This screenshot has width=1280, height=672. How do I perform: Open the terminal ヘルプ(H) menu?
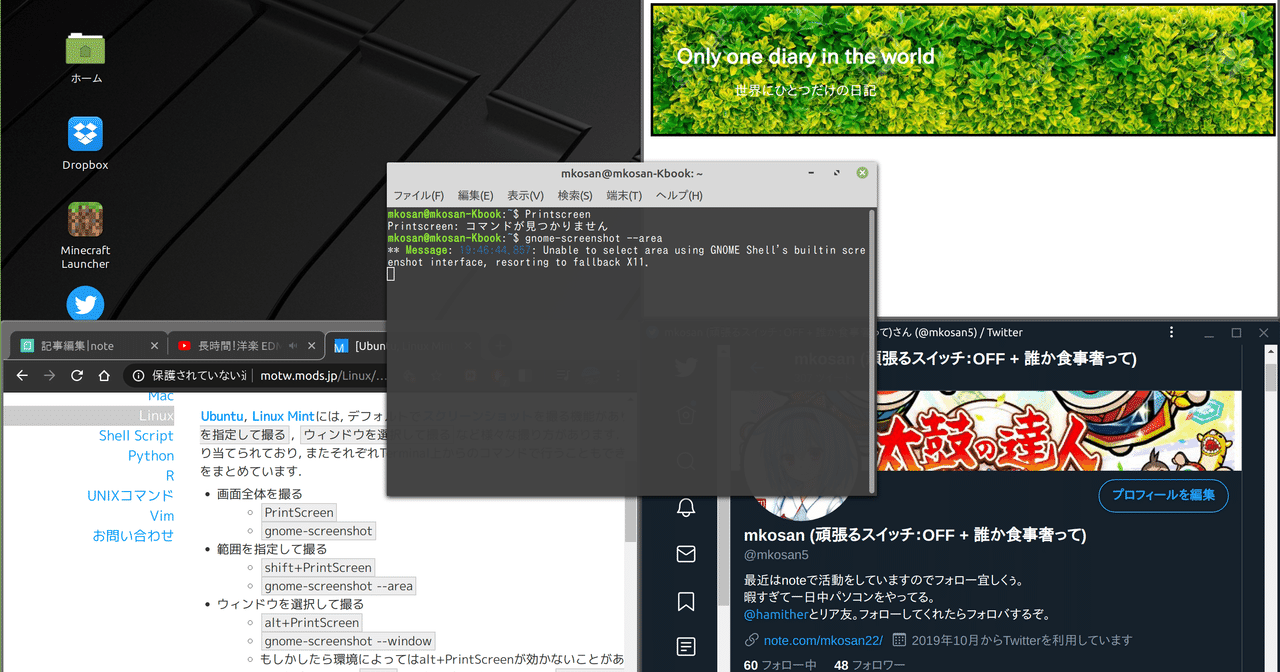click(679, 196)
